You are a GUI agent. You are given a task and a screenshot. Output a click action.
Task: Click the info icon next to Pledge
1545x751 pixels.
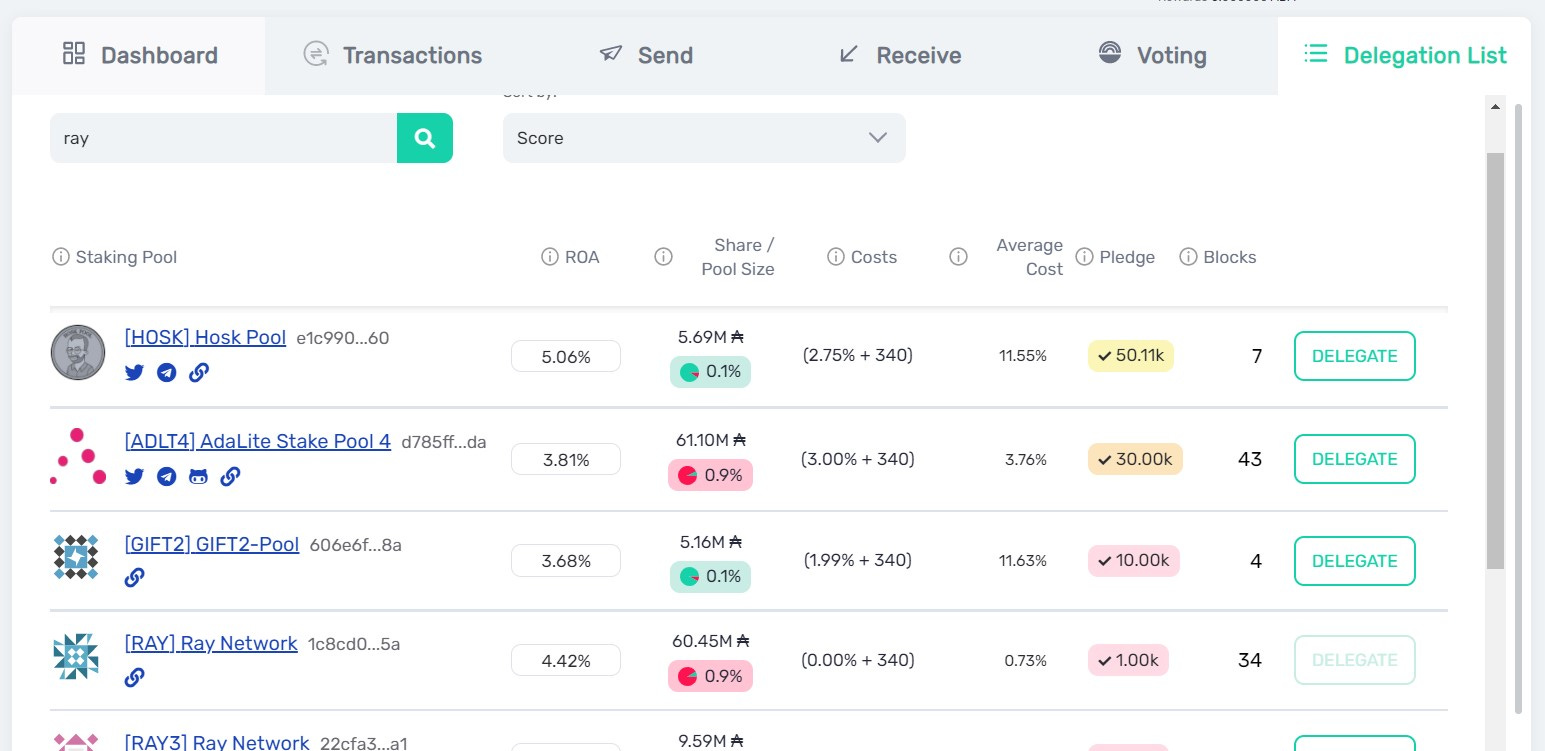pos(1084,257)
